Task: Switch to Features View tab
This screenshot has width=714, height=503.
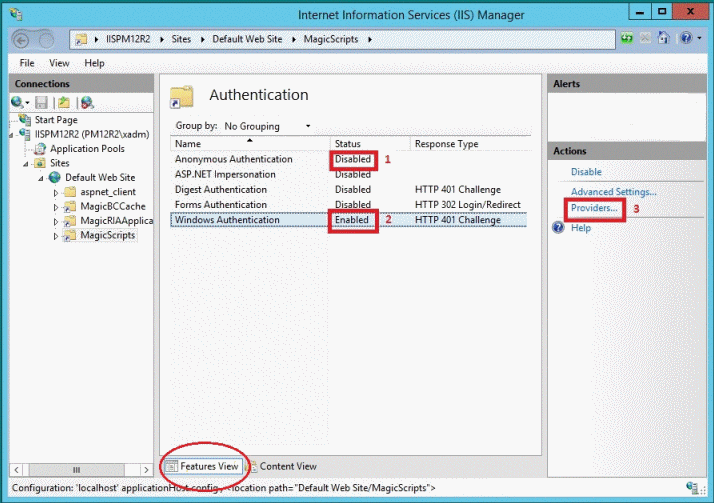Action: tap(203, 467)
